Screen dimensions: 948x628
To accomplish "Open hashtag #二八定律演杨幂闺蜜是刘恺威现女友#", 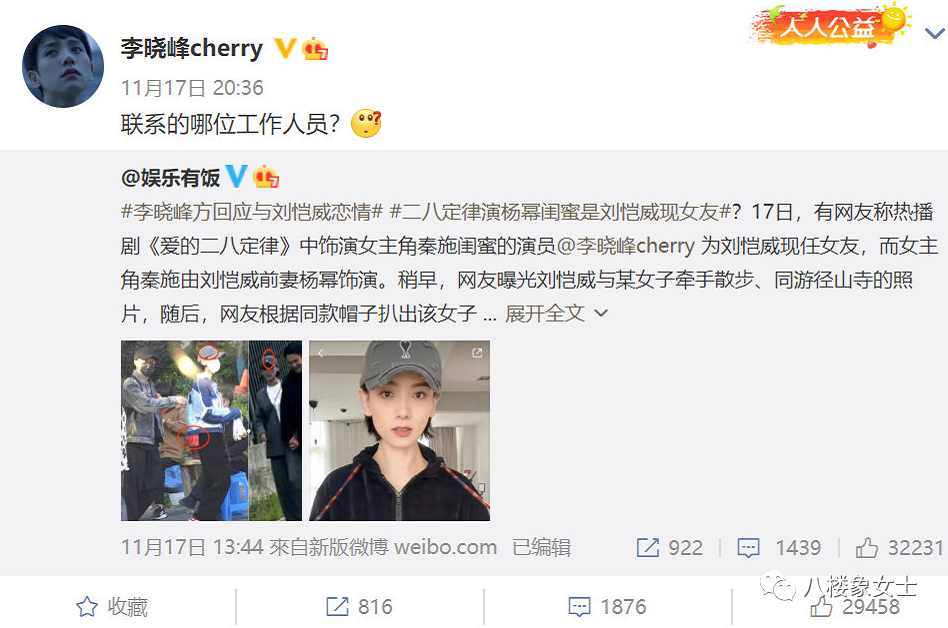I will [x=560, y=212].
